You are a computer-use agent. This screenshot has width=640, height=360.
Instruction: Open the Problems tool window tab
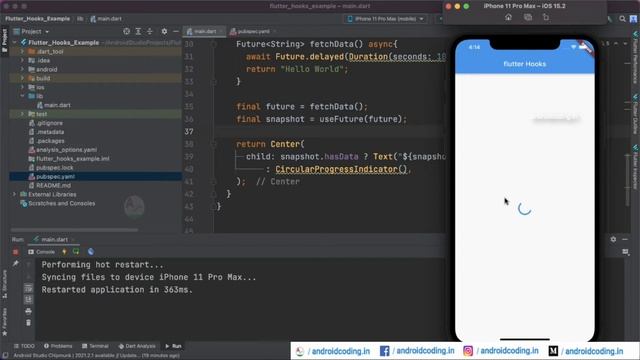tap(58, 346)
